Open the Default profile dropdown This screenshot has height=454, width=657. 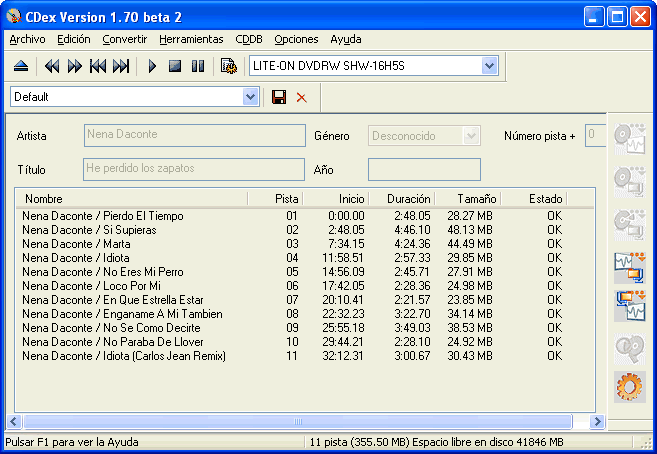click(251, 97)
